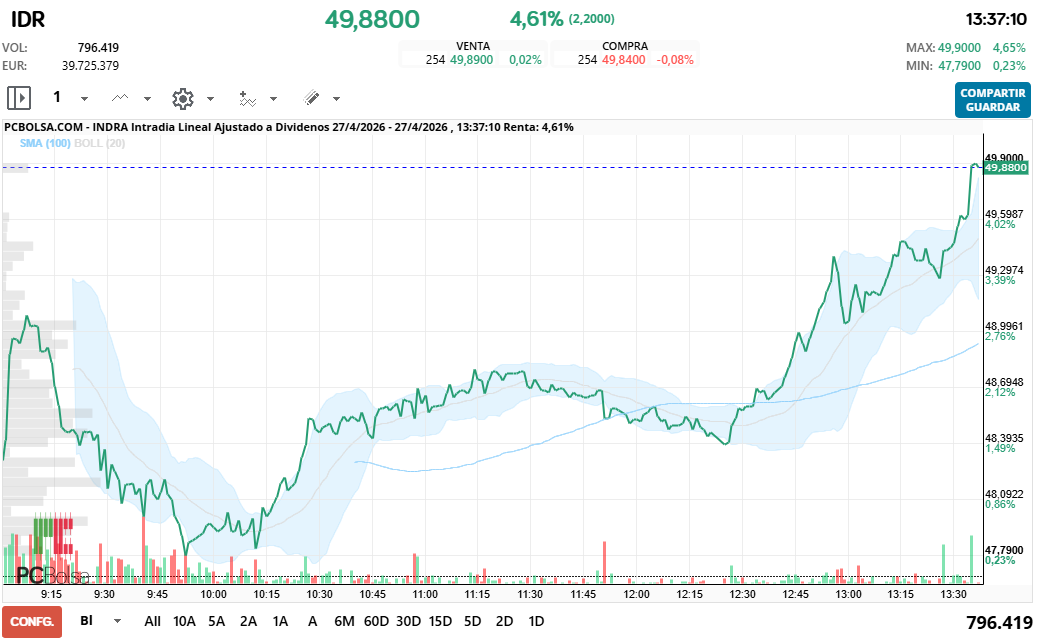Select the 5D time range

(472, 621)
